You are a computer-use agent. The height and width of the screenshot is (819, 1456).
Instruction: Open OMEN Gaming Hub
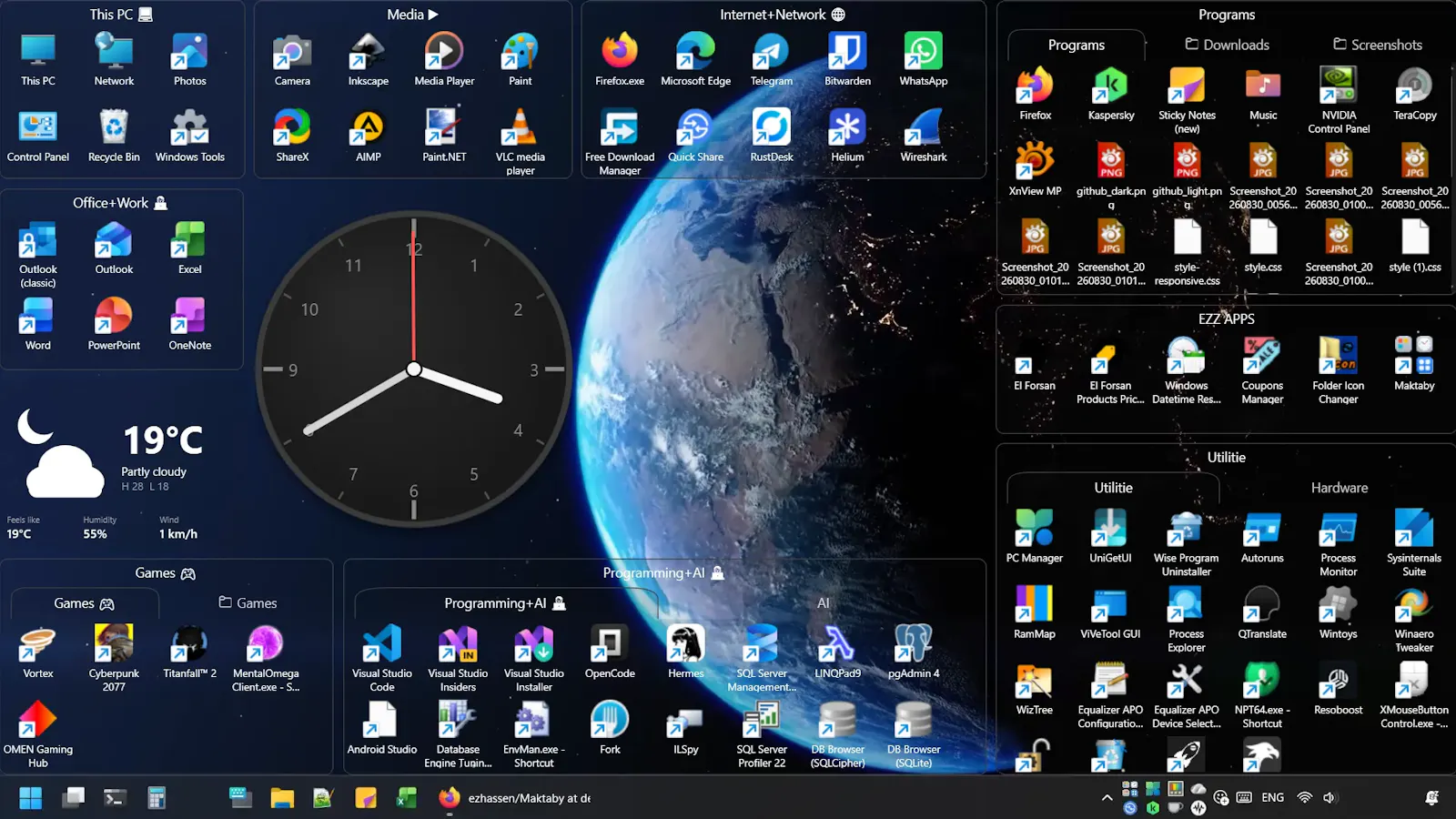pyautogui.click(x=38, y=734)
